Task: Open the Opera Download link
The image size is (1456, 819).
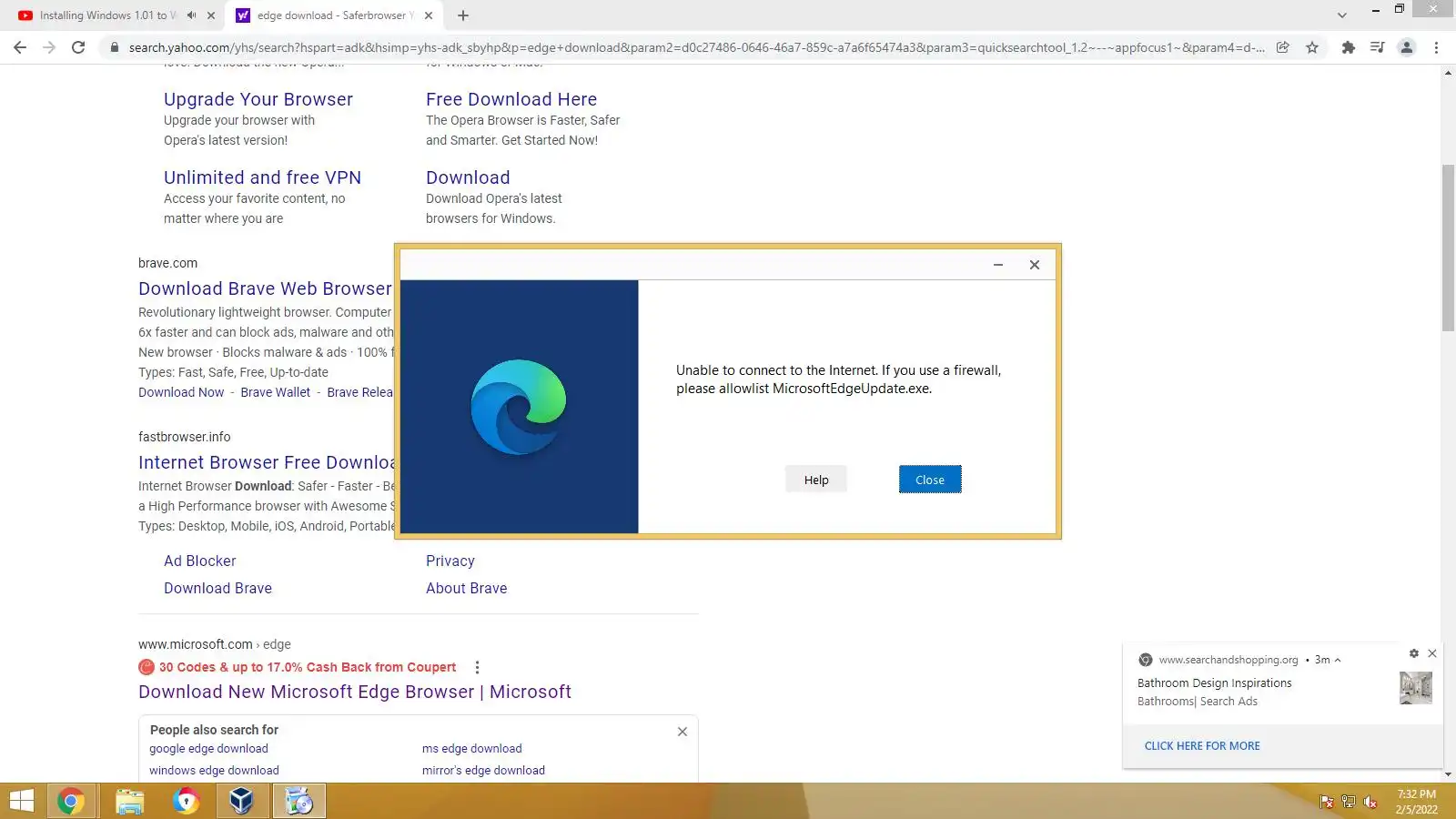Action: click(x=468, y=177)
